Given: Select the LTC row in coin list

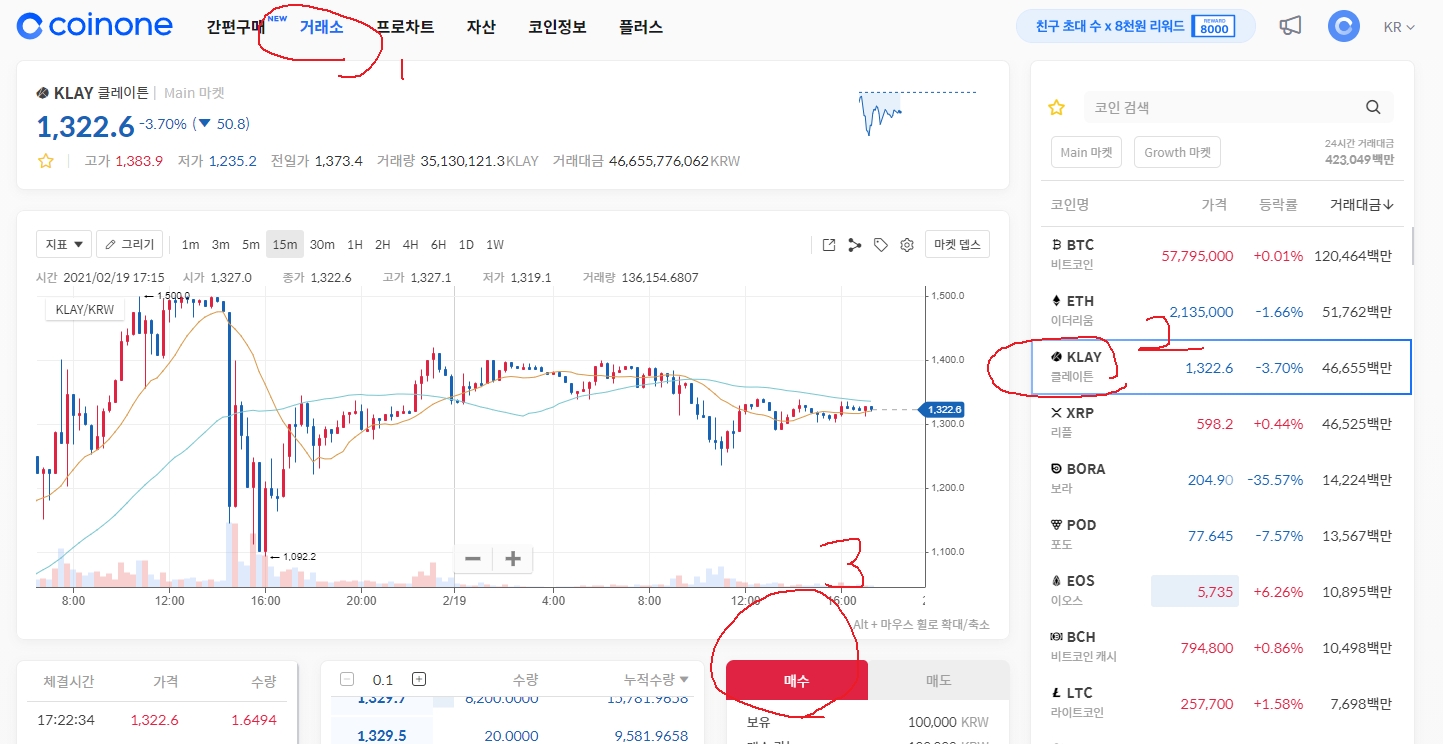Looking at the screenshot, I should (1221, 703).
